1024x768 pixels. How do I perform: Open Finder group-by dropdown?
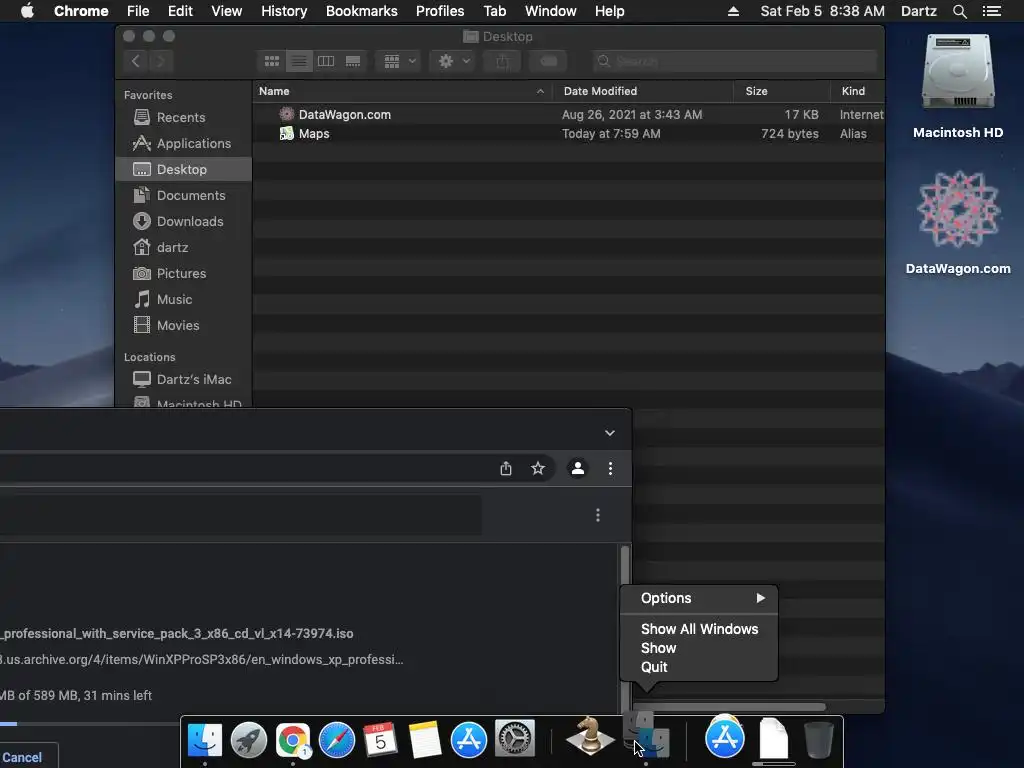coord(400,61)
